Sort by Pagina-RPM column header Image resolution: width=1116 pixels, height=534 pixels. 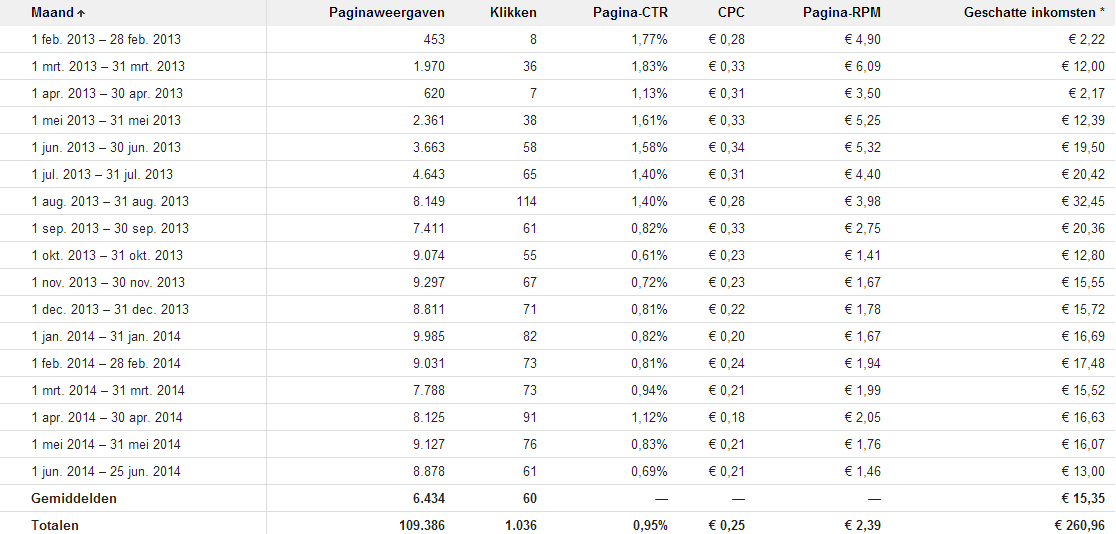pos(842,12)
